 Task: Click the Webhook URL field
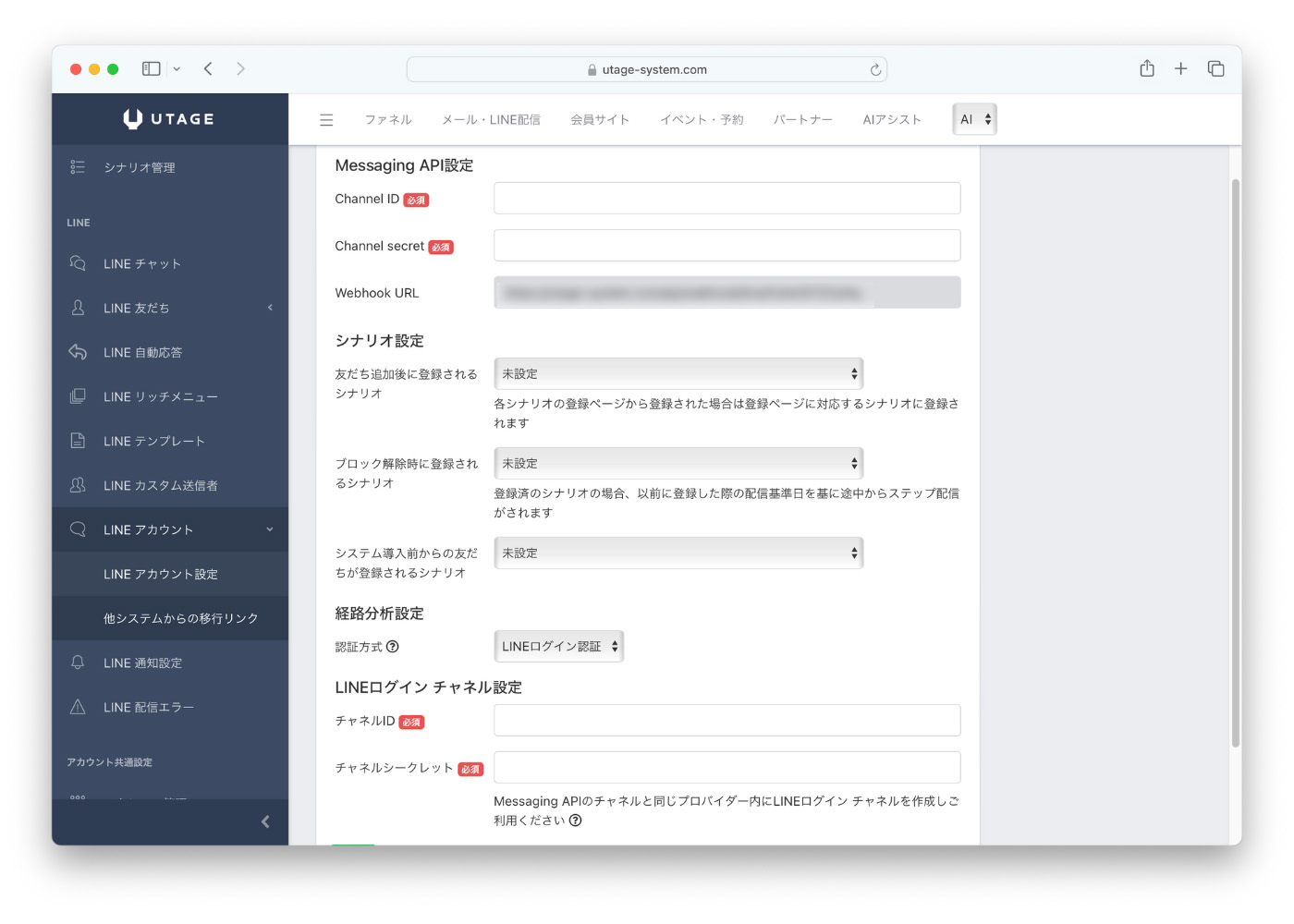tap(727, 293)
